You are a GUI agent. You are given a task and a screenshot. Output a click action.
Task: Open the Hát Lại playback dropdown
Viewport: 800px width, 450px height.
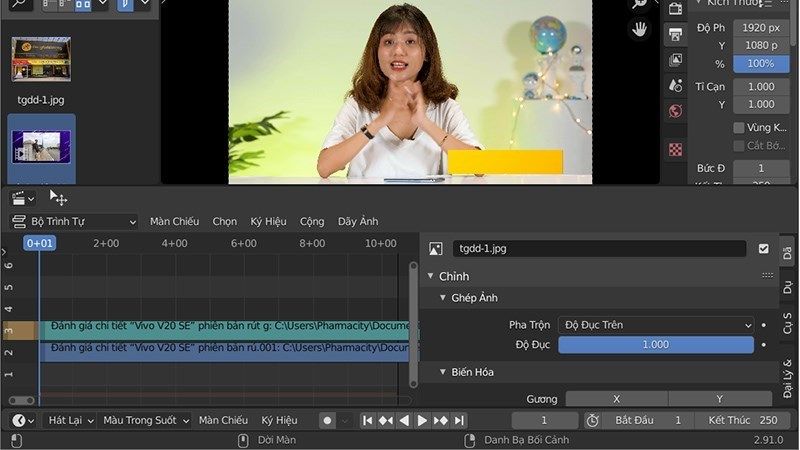point(70,420)
